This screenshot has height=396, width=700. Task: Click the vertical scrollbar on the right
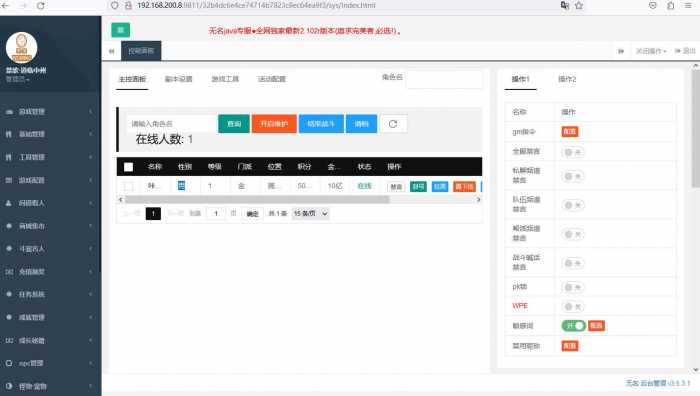pyautogui.click(x=696, y=129)
